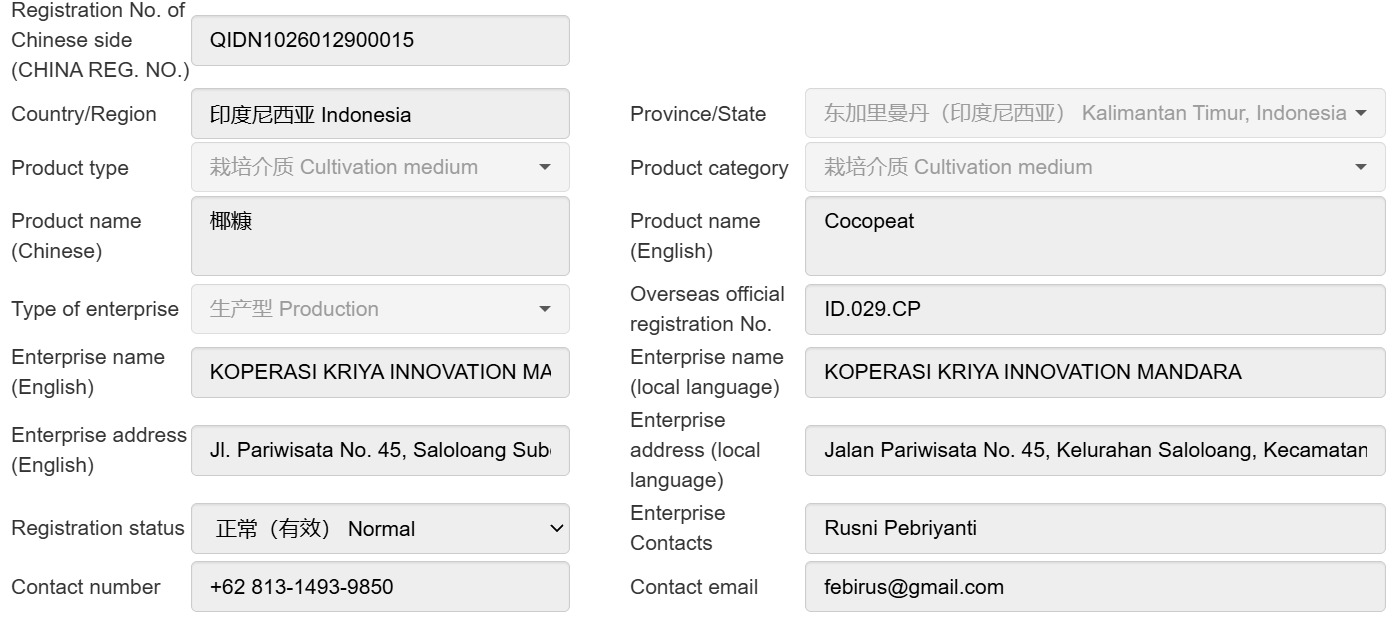
Task: Click the local language enterprise name field
Action: (1095, 372)
